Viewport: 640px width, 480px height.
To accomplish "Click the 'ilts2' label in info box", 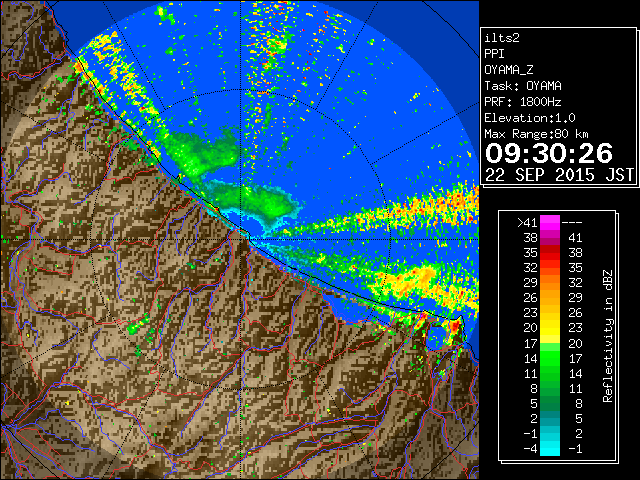I will pyautogui.click(x=502, y=38).
